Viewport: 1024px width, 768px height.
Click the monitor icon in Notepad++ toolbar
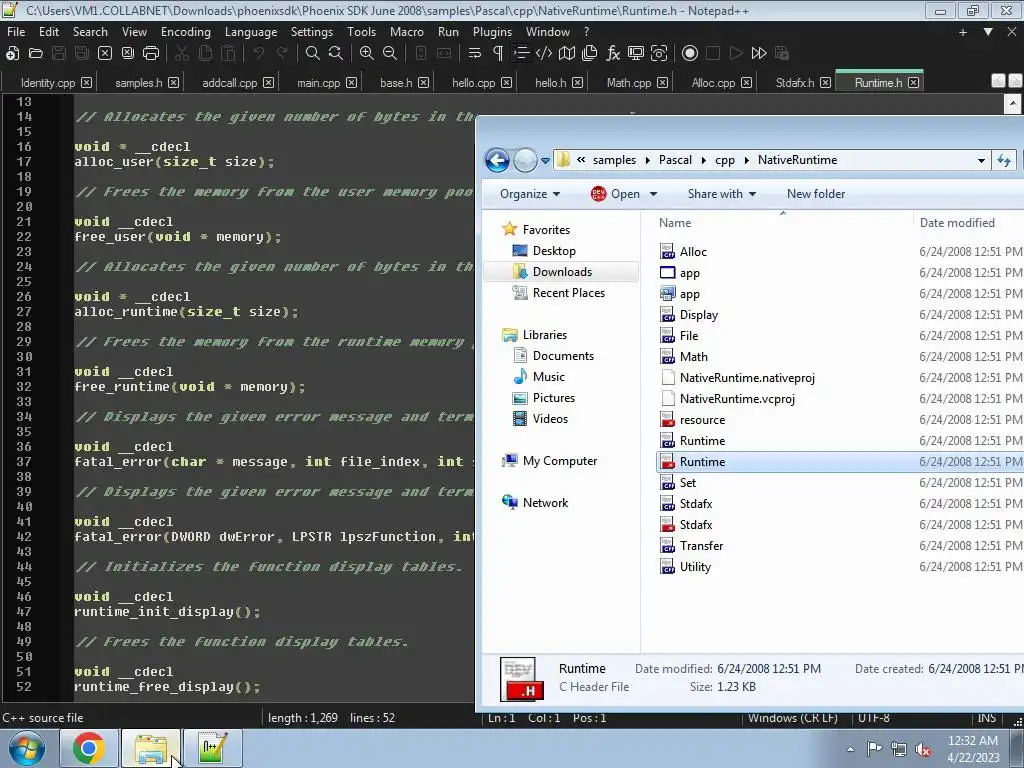coord(635,54)
